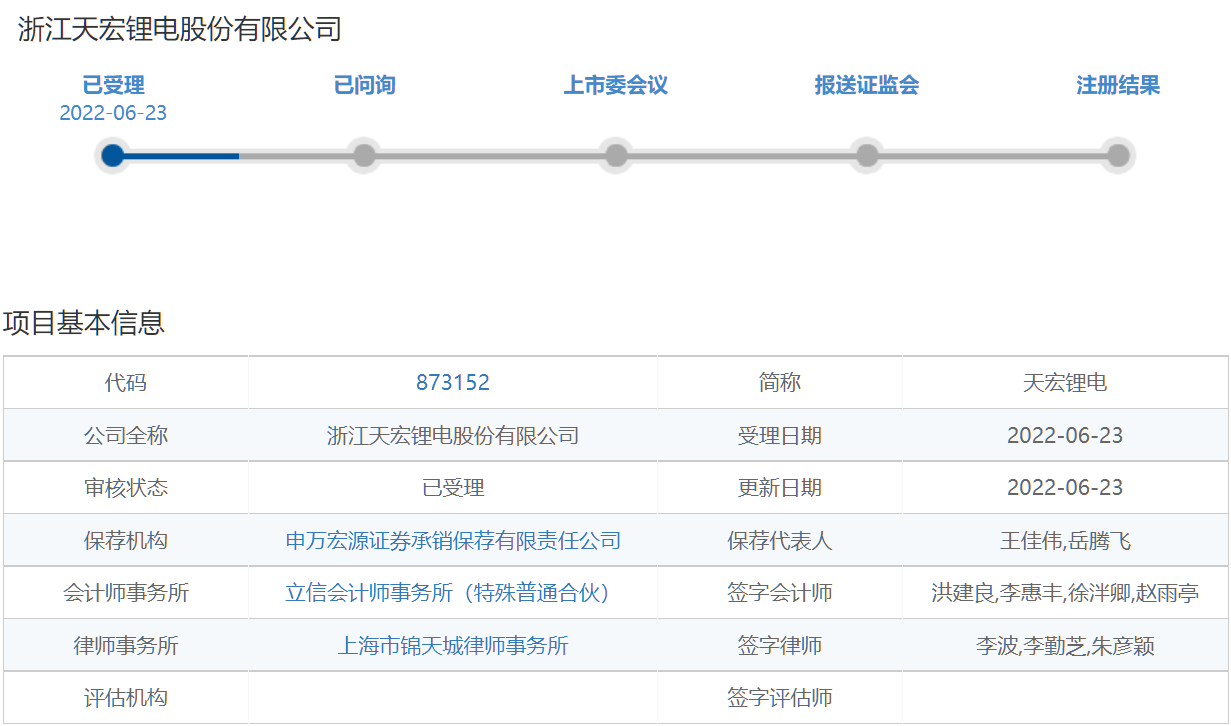Click the 更新日期 label cell
This screenshot has height=726, width=1231.
click(x=780, y=488)
